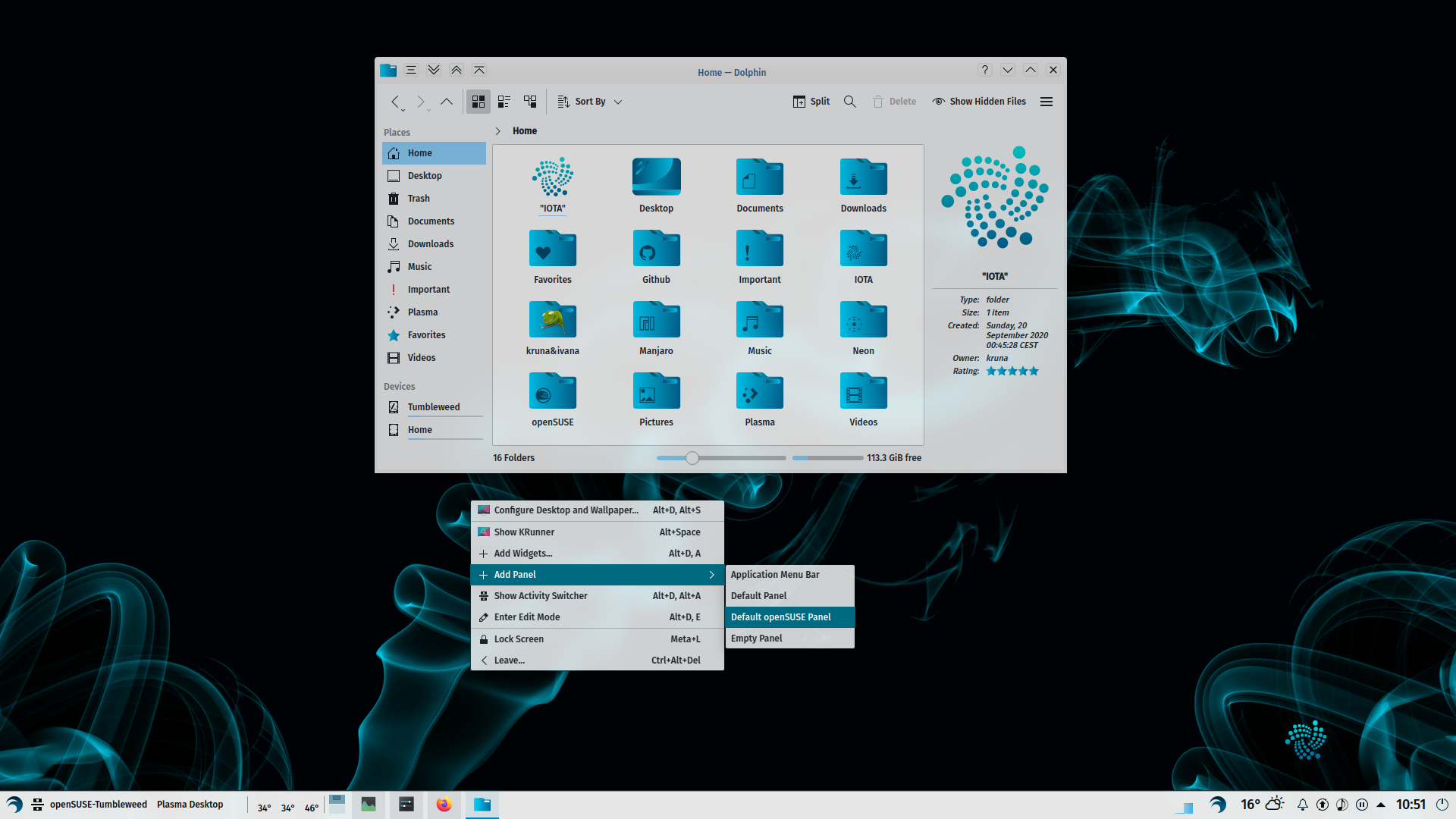Open notifications bell in system tray
Viewport: 1456px width, 819px height.
pos(1303,805)
